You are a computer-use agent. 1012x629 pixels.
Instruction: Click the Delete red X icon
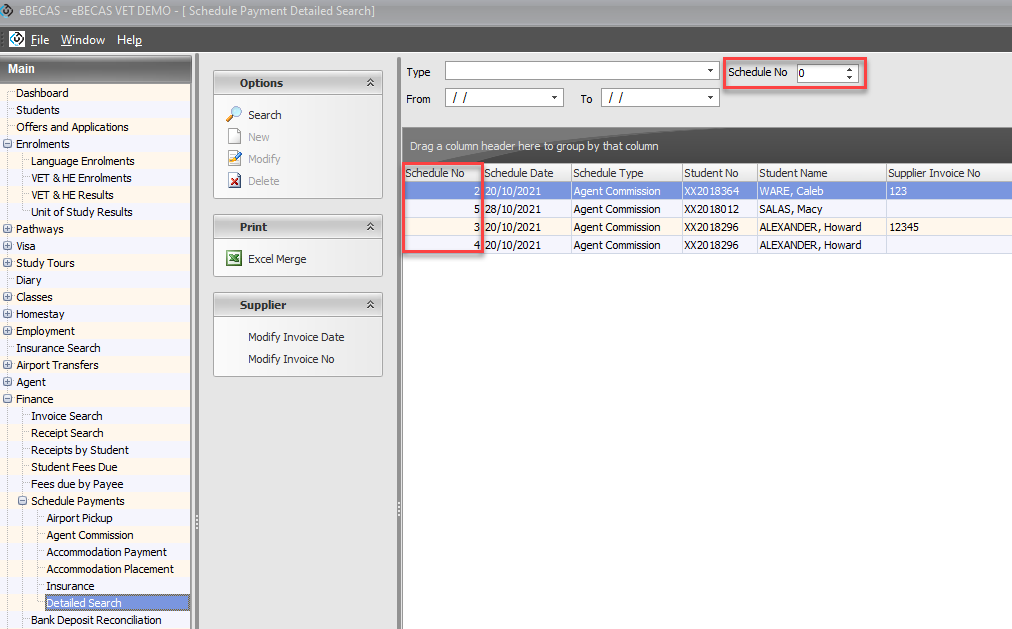pyautogui.click(x=234, y=181)
